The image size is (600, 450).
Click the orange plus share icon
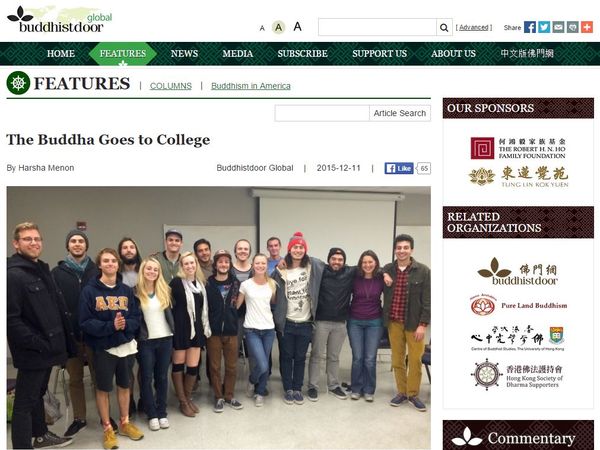(587, 27)
